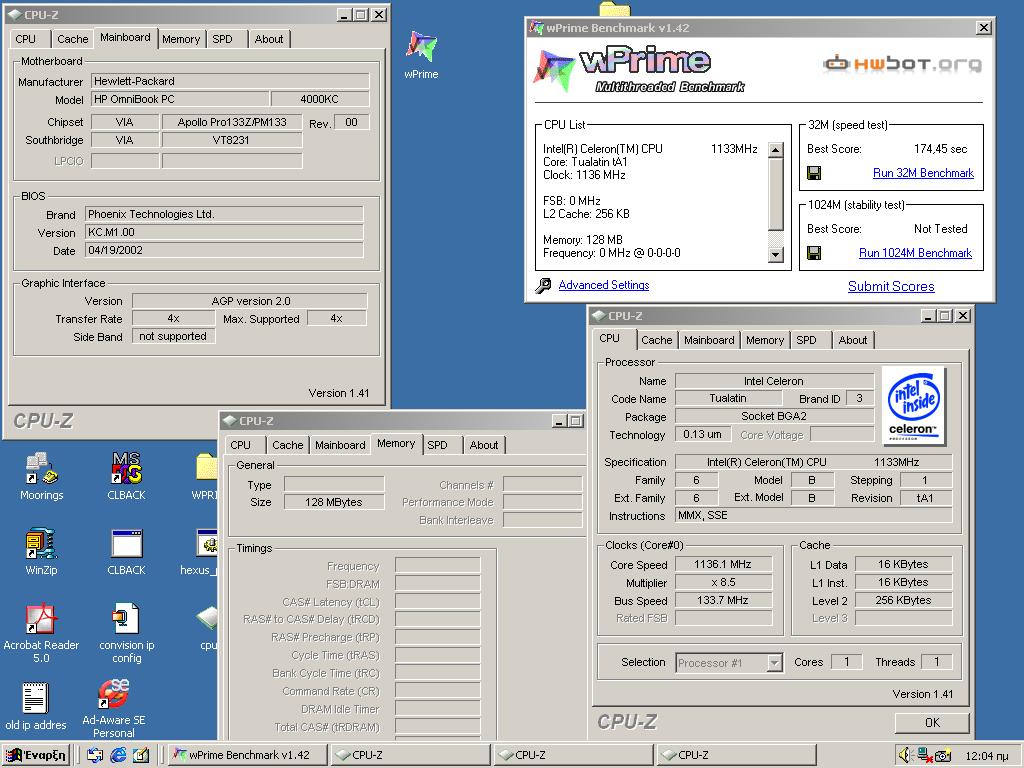Select the Acrobat Reader 5.0 icon
The width and height of the screenshot is (1024, 768).
(x=41, y=632)
